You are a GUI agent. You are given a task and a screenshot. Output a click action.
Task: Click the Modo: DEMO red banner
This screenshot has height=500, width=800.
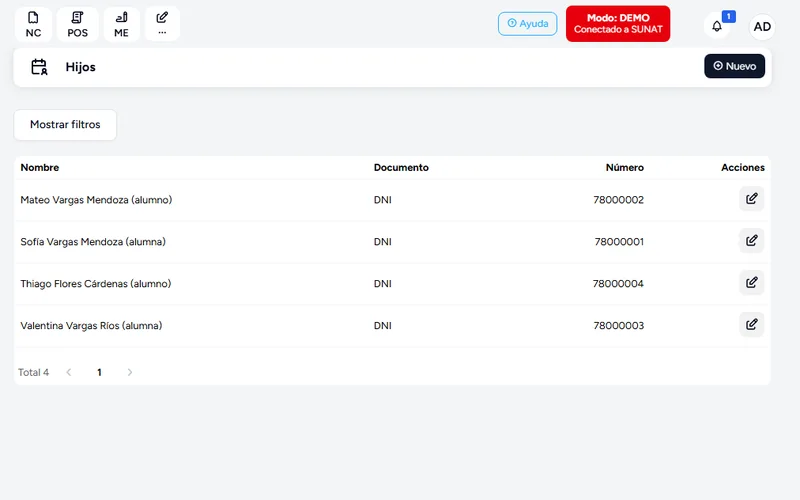(618, 23)
